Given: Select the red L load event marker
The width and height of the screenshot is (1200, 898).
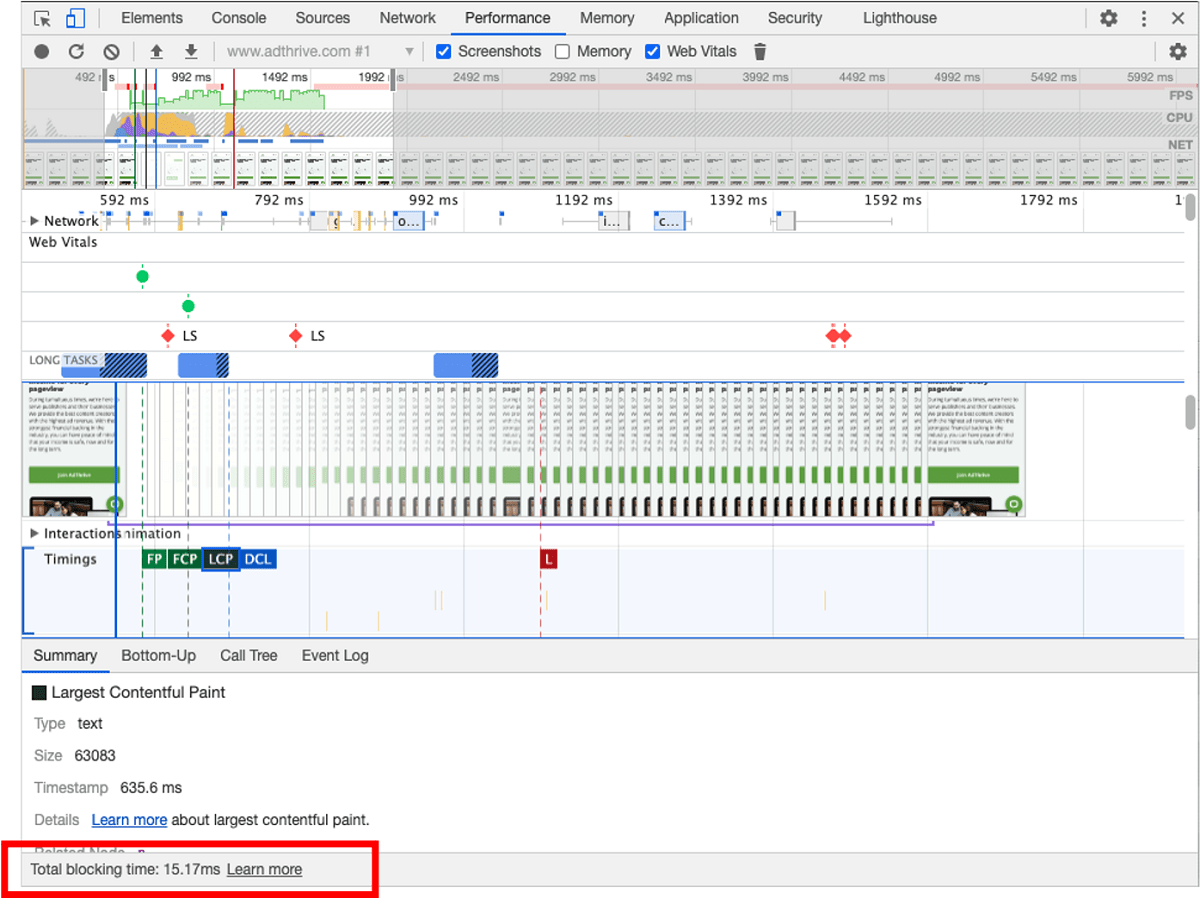Looking at the screenshot, I should pos(548,559).
